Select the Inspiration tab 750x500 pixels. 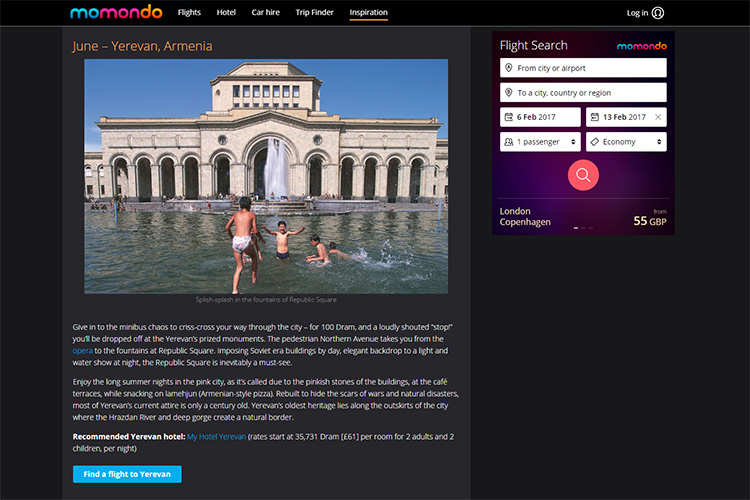click(x=368, y=12)
